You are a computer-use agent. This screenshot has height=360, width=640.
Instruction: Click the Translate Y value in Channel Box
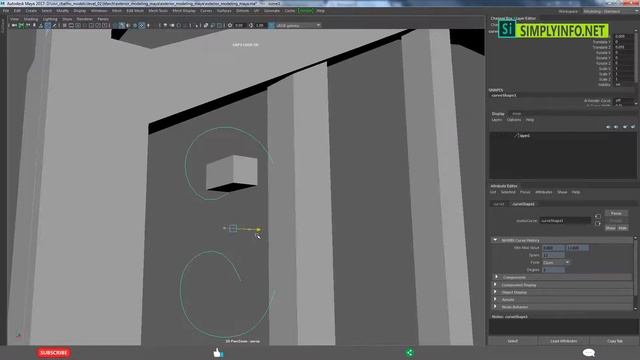pyautogui.click(x=624, y=42)
